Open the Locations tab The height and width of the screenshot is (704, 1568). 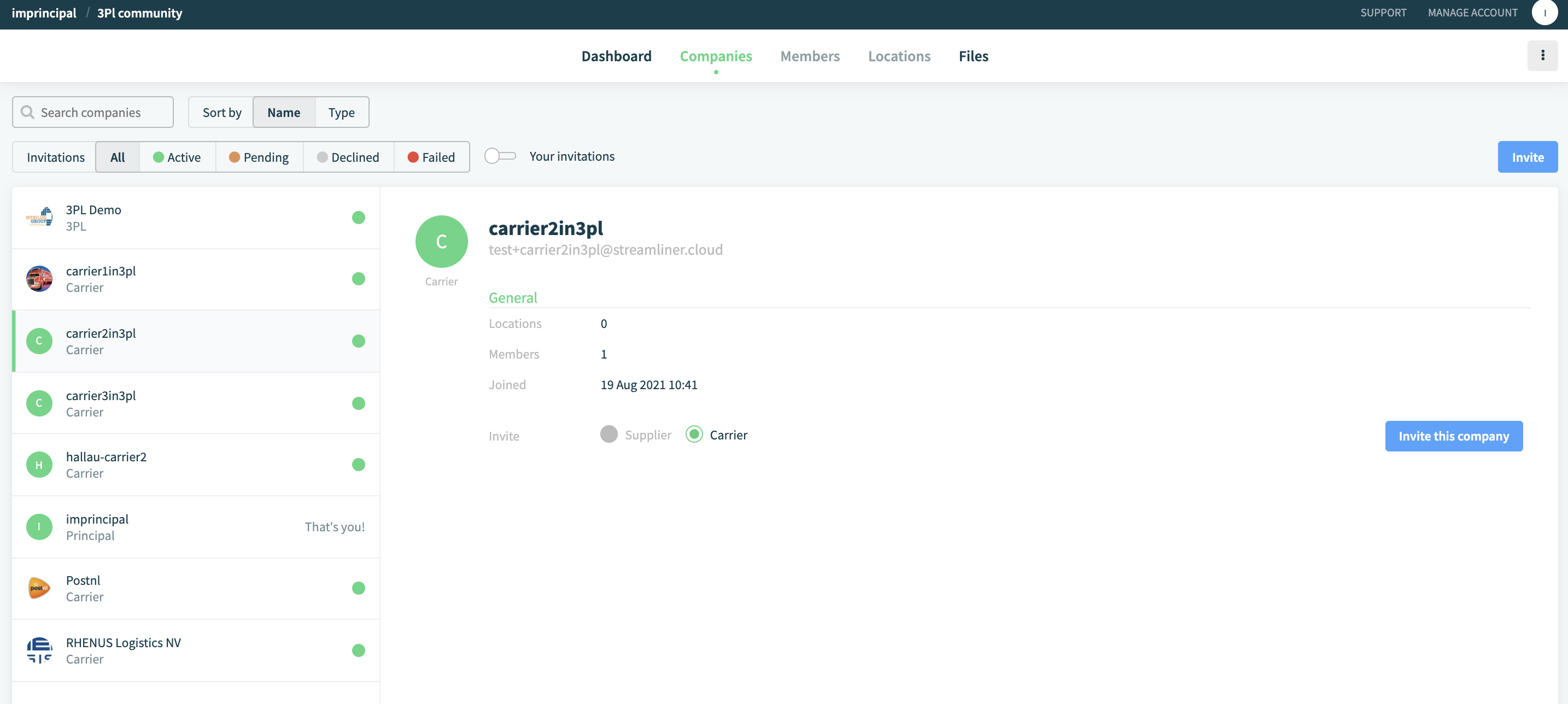pyautogui.click(x=899, y=55)
